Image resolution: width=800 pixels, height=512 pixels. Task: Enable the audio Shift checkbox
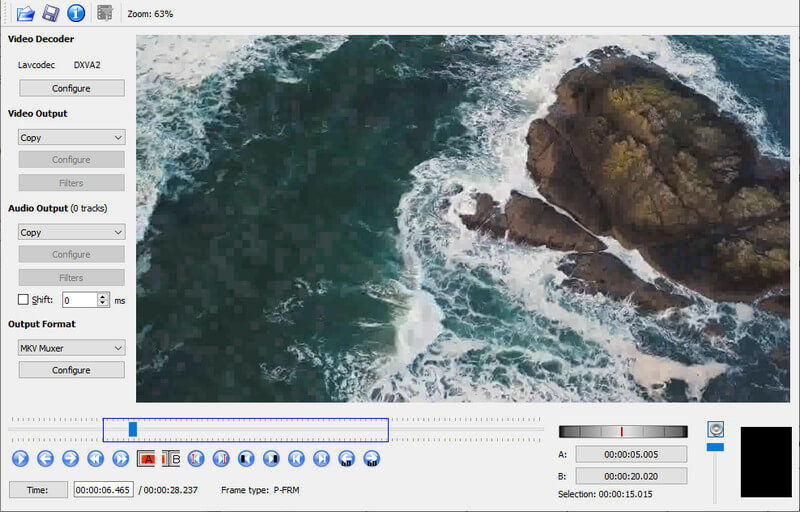coord(23,299)
